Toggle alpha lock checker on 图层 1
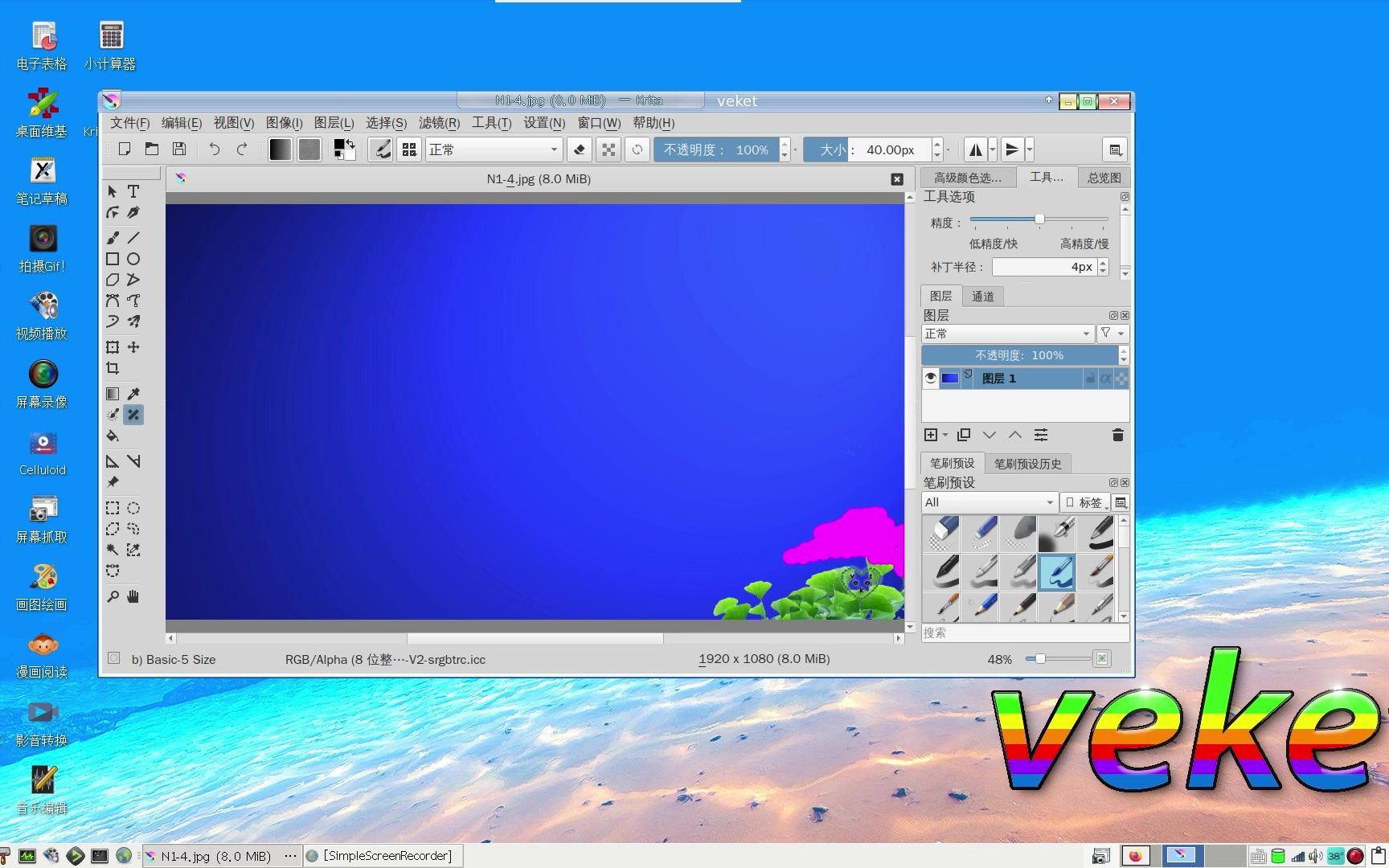 (1121, 379)
